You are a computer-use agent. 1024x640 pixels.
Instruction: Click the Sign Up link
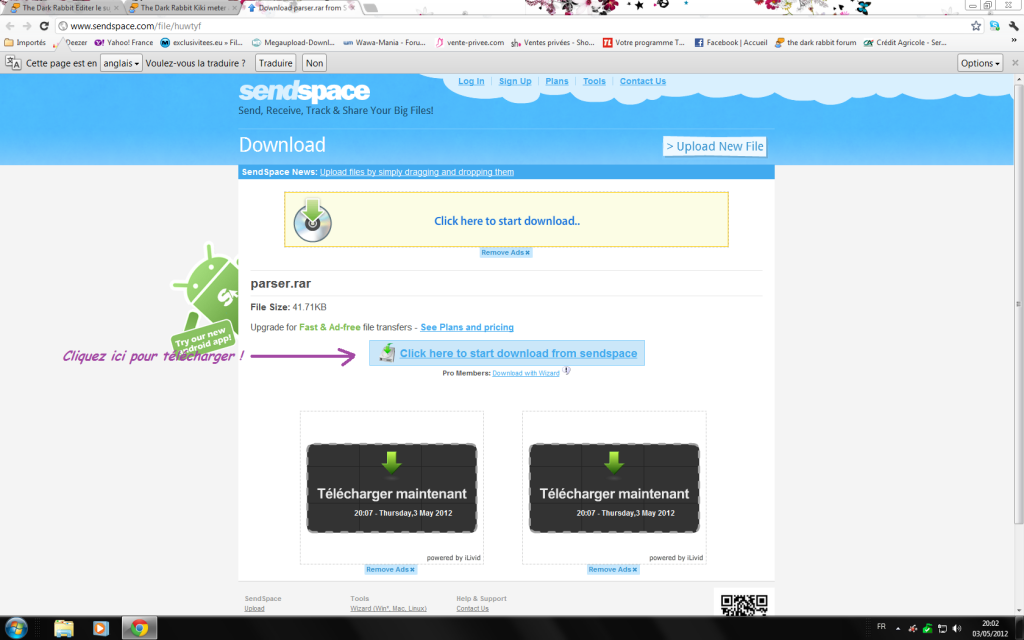[515, 81]
